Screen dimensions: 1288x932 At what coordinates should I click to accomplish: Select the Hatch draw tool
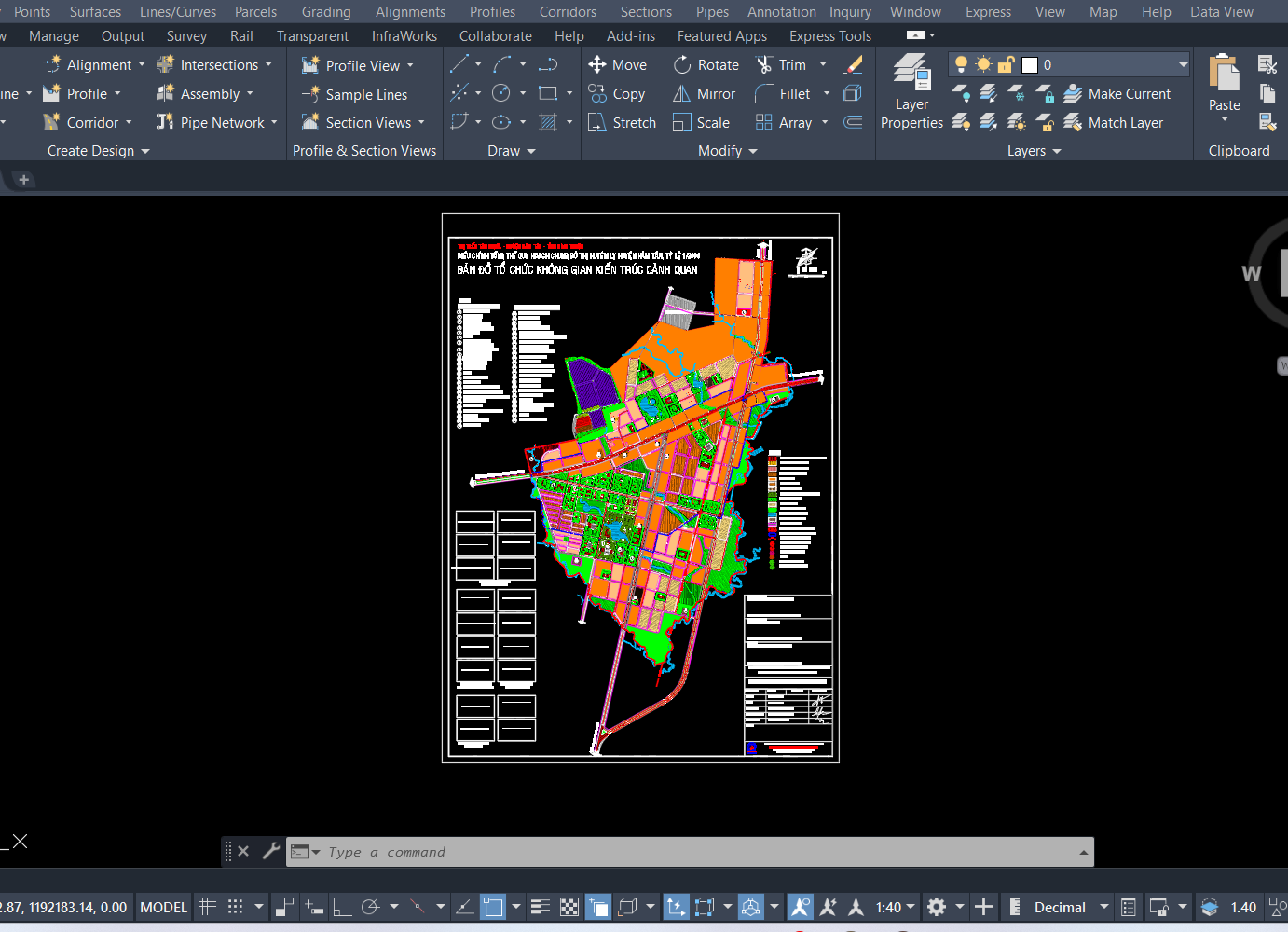click(548, 122)
